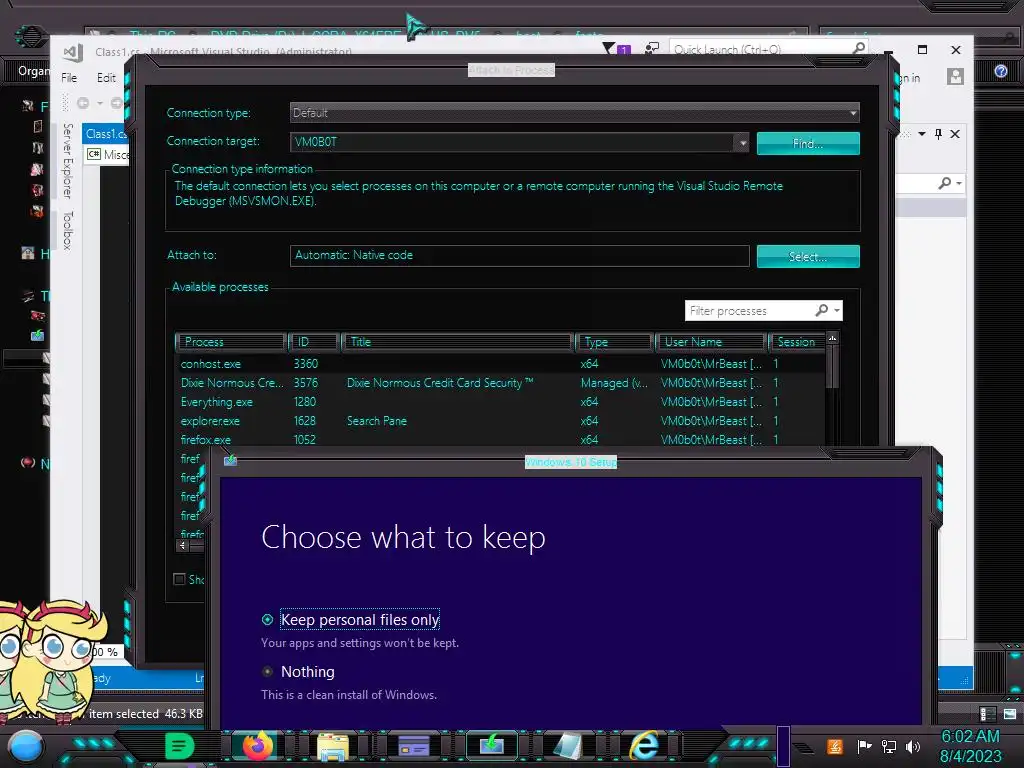The image size is (1024, 768).
Task: Open File Explorer from the taskbar
Action: tap(333, 746)
